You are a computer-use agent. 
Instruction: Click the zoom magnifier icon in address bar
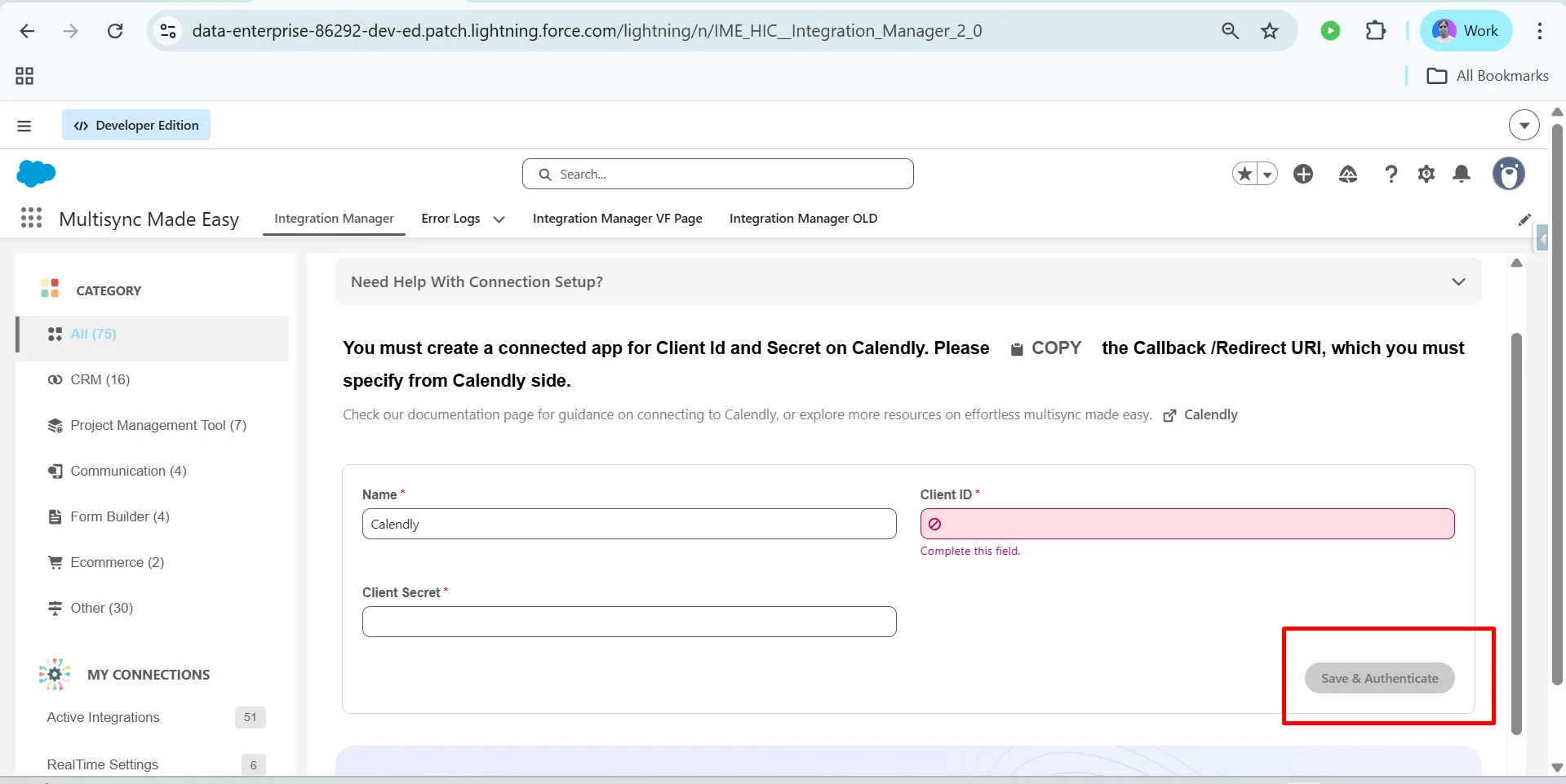pyautogui.click(x=1230, y=31)
